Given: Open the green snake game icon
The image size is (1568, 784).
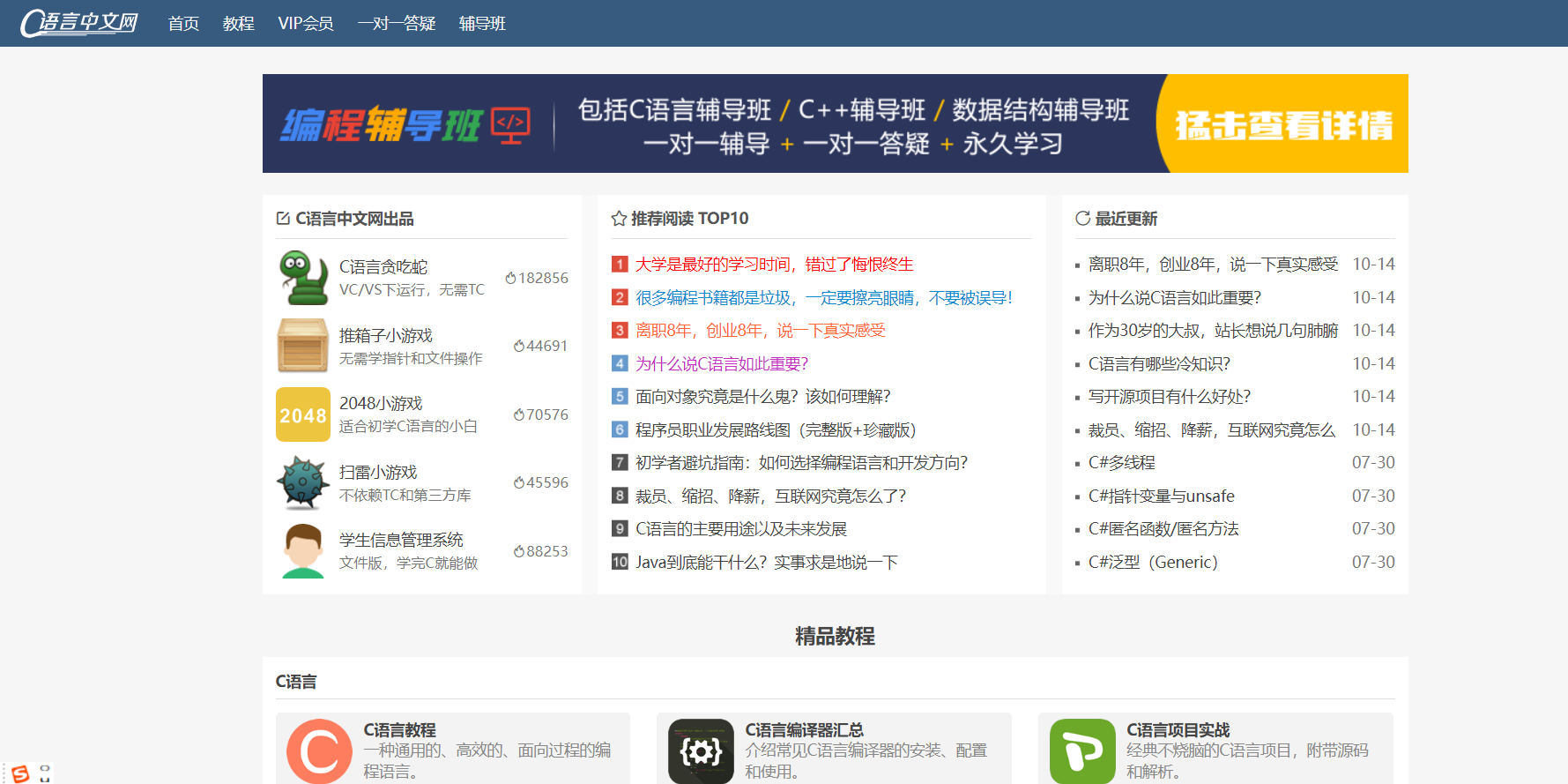Looking at the screenshot, I should point(302,278).
